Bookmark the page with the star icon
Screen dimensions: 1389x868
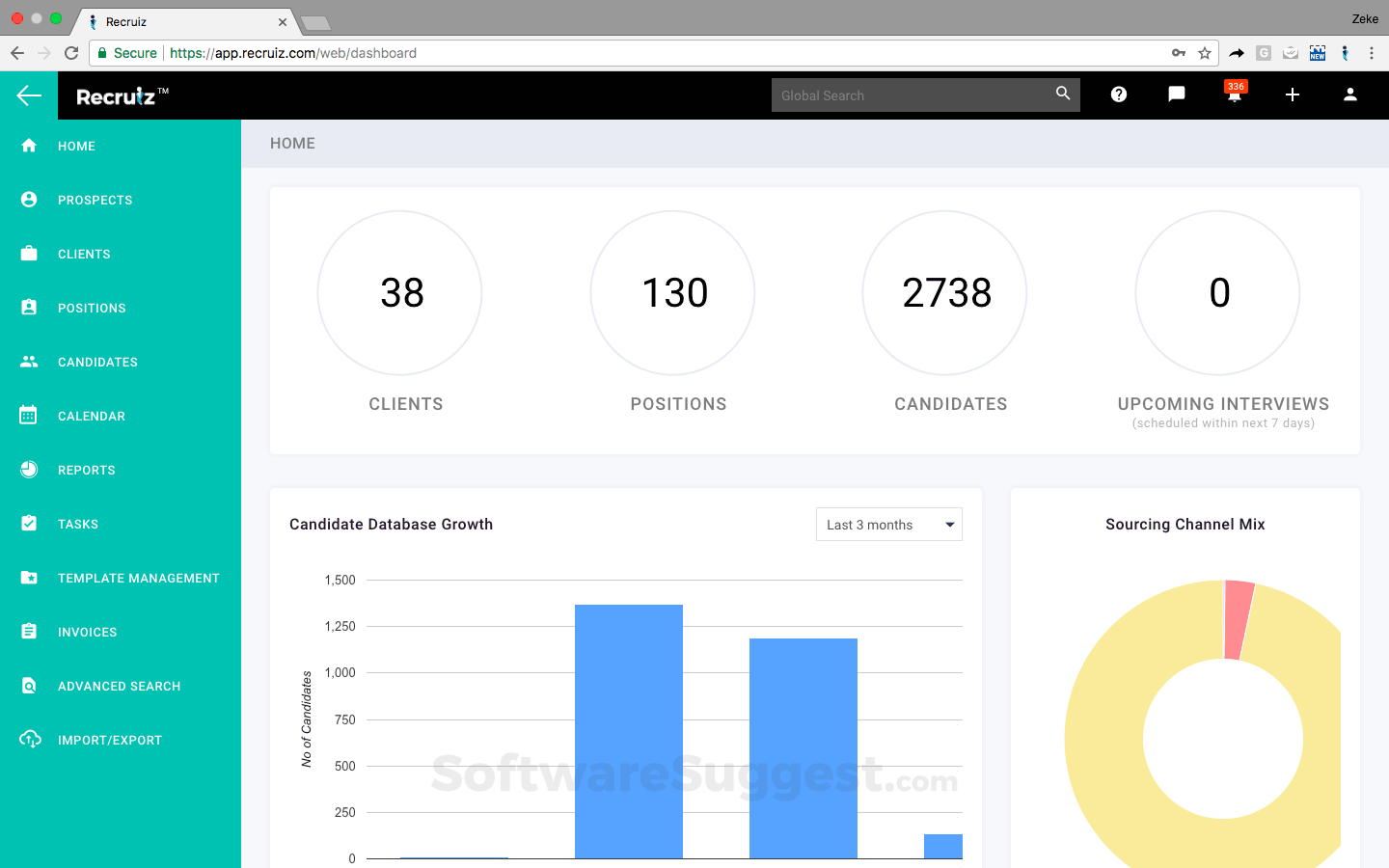[x=1205, y=53]
